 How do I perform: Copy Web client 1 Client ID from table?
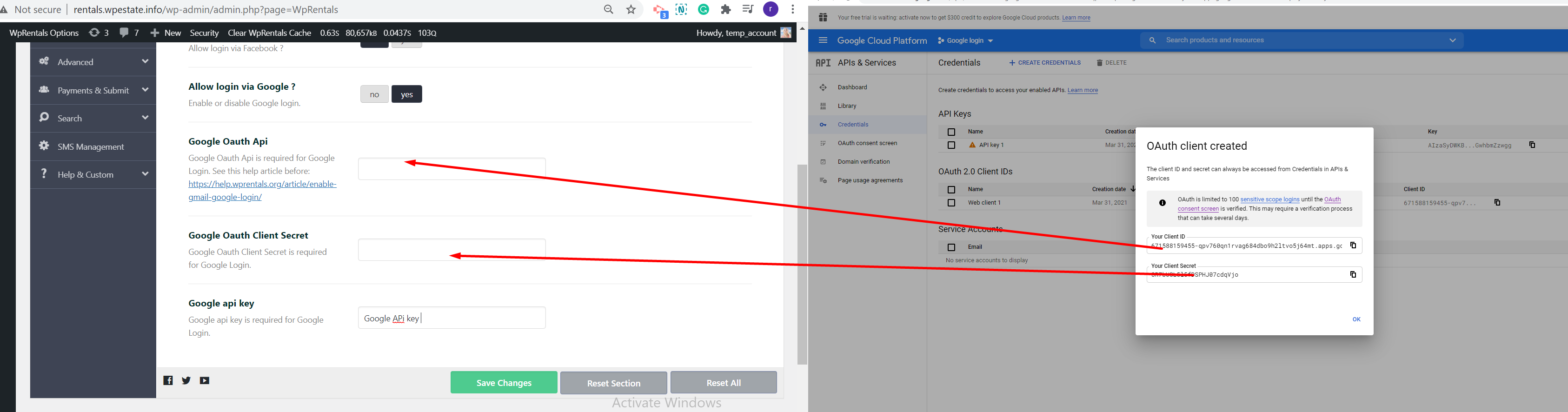pos(1497,203)
